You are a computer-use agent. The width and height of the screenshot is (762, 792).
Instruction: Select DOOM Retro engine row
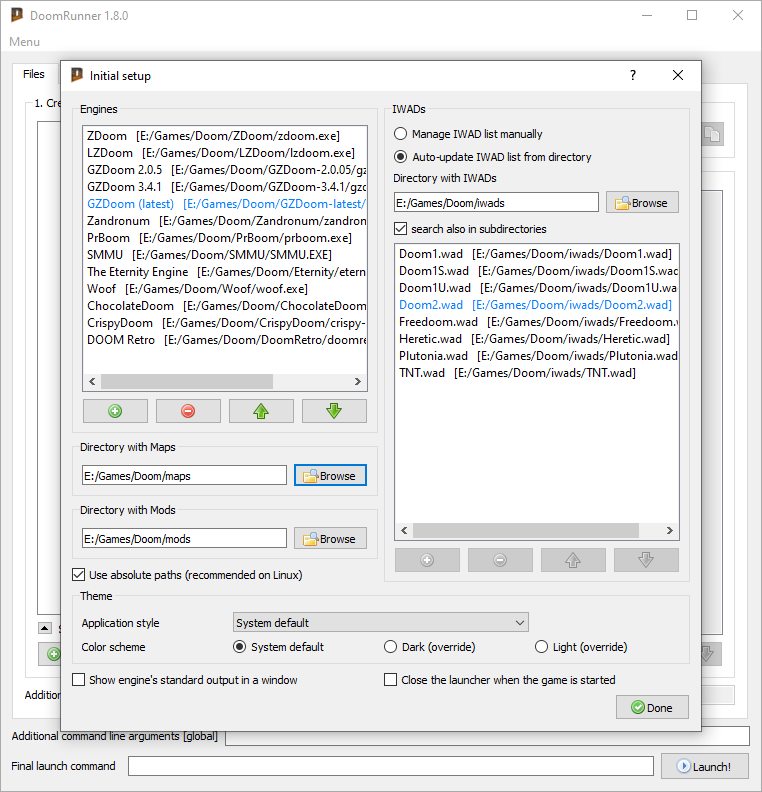[225, 340]
